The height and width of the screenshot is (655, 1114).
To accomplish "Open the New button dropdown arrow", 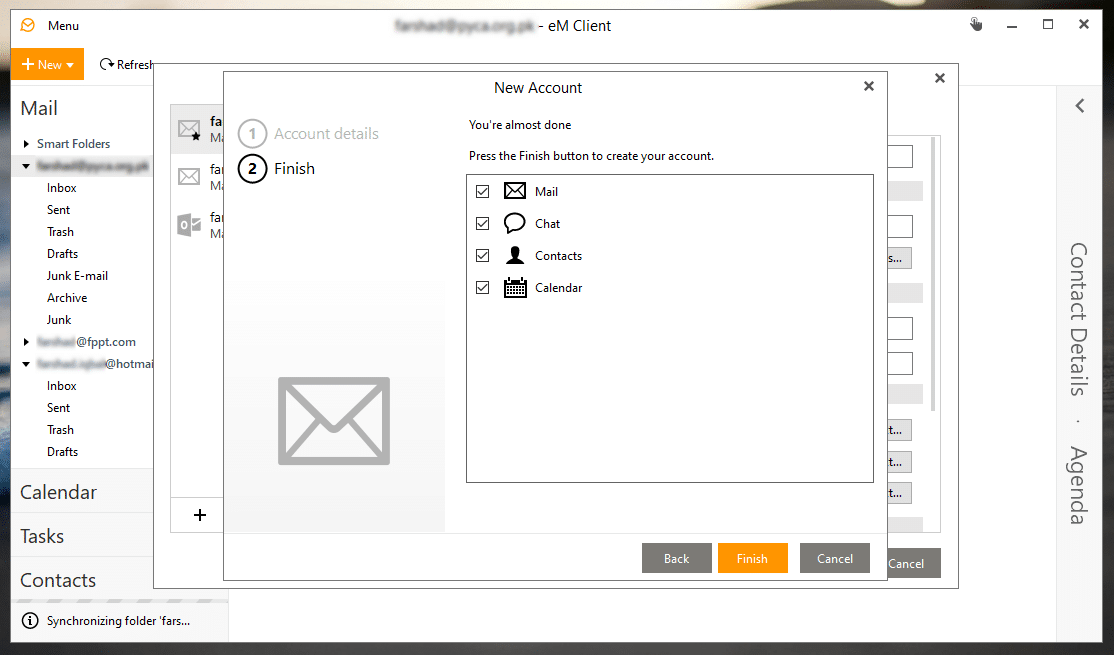I will (70, 65).
